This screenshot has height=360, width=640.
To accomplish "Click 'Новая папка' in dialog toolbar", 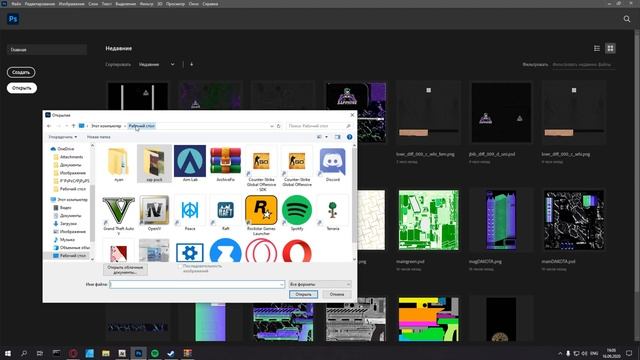I will click(98, 137).
